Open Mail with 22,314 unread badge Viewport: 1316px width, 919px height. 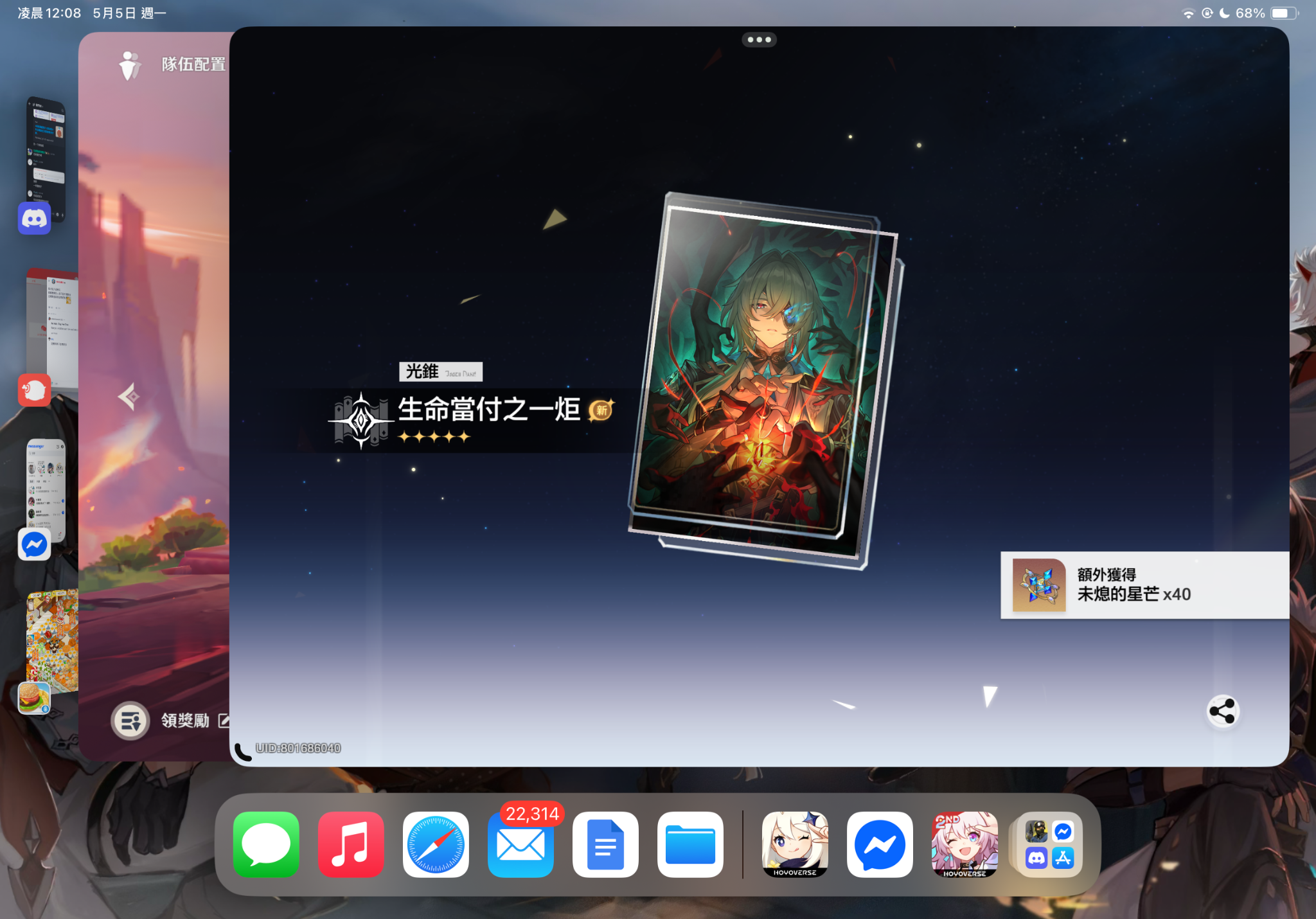pyautogui.click(x=520, y=844)
